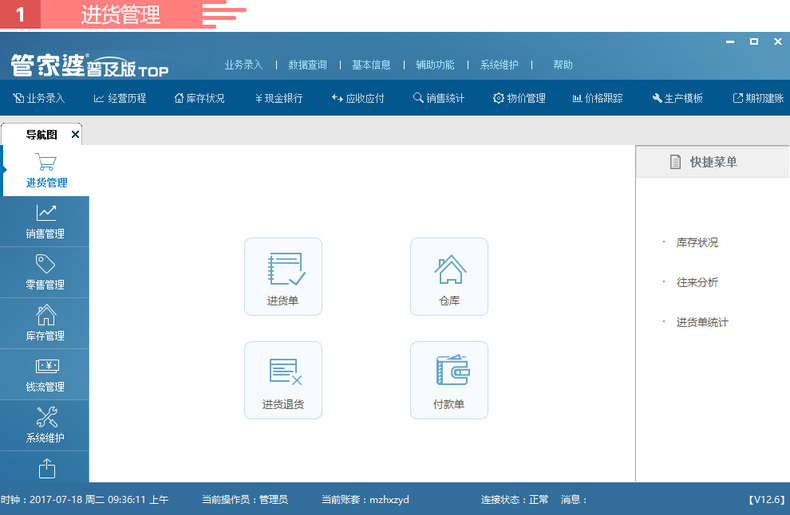Screen dimensions: 790x515
Task: Open 库存状况 in the quick menu
Action: coord(697,242)
